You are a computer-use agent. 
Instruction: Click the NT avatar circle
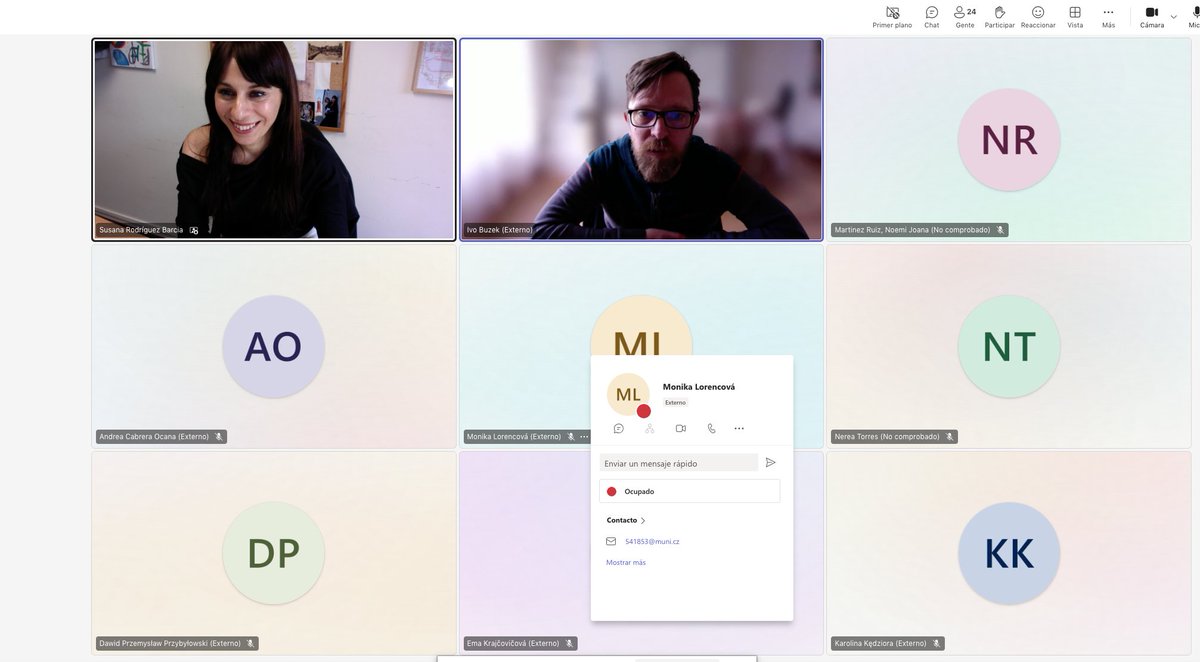coord(1009,346)
